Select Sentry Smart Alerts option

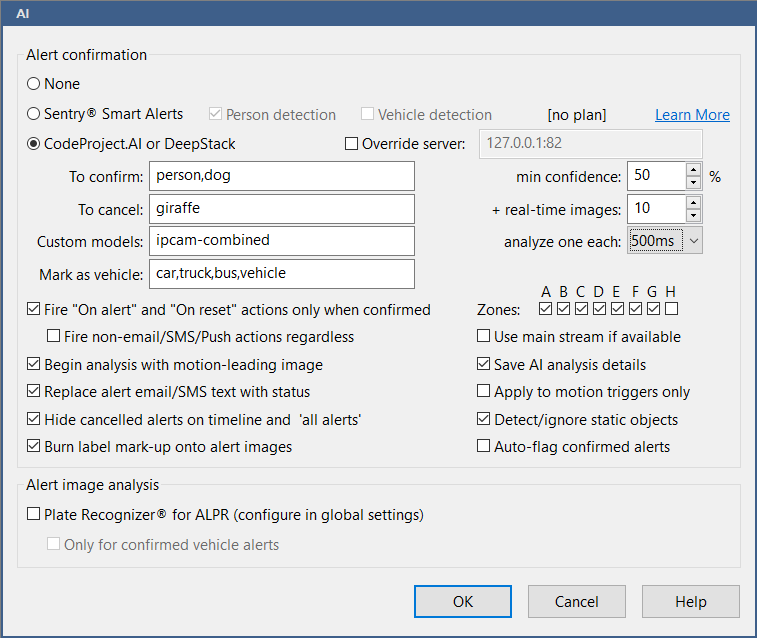click(33, 114)
